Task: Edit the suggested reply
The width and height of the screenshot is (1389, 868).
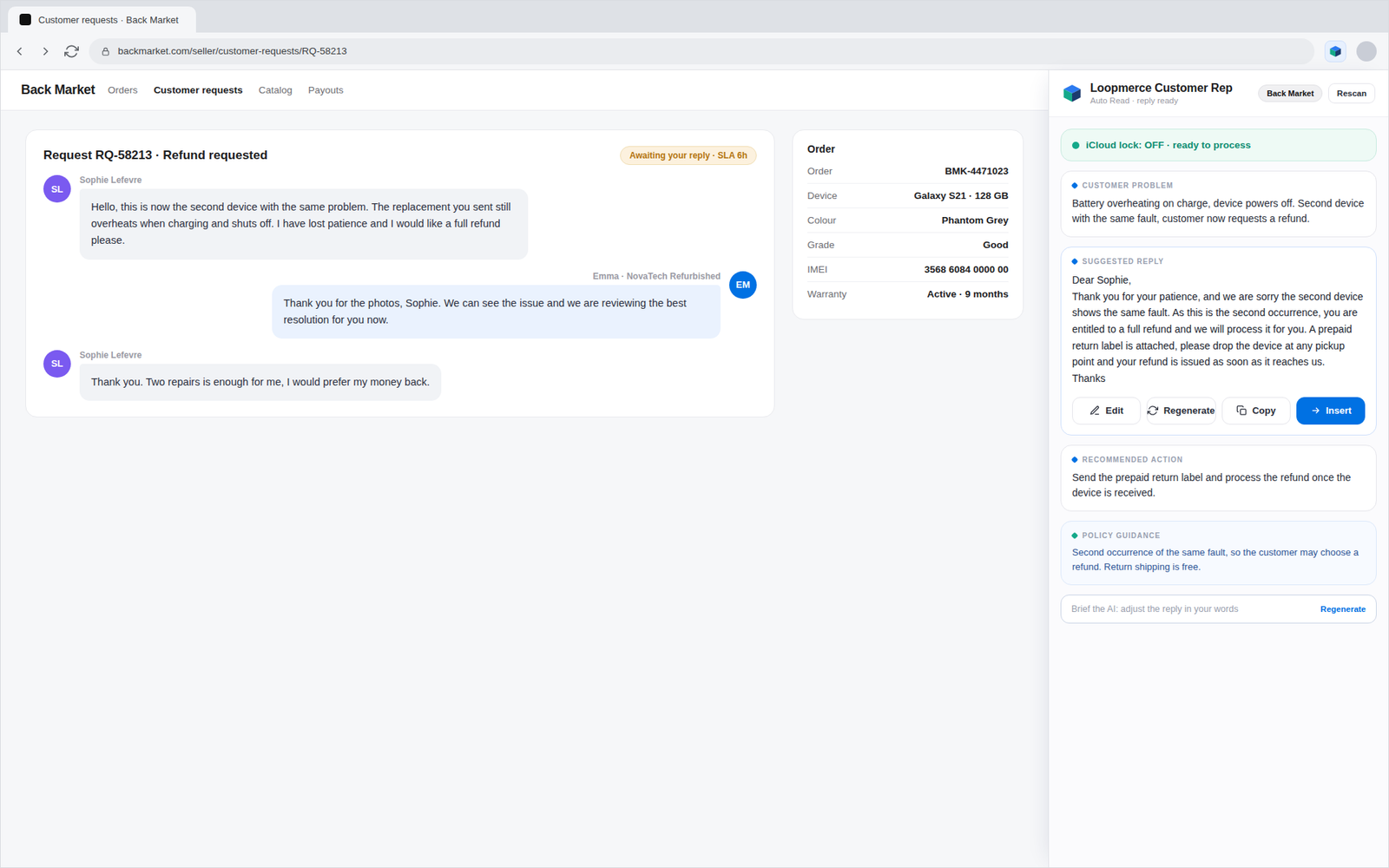Action: tap(1106, 411)
